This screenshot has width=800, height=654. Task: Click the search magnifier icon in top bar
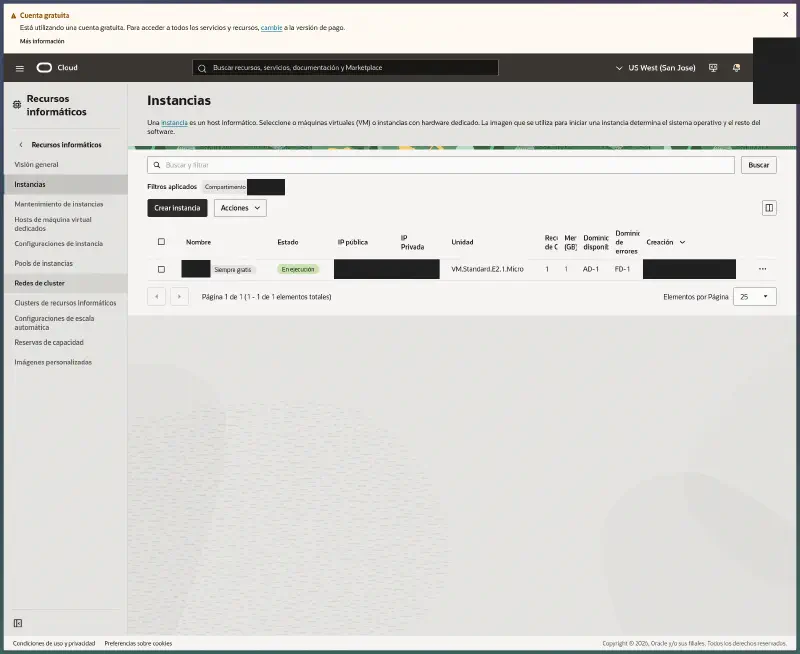[x=202, y=68]
